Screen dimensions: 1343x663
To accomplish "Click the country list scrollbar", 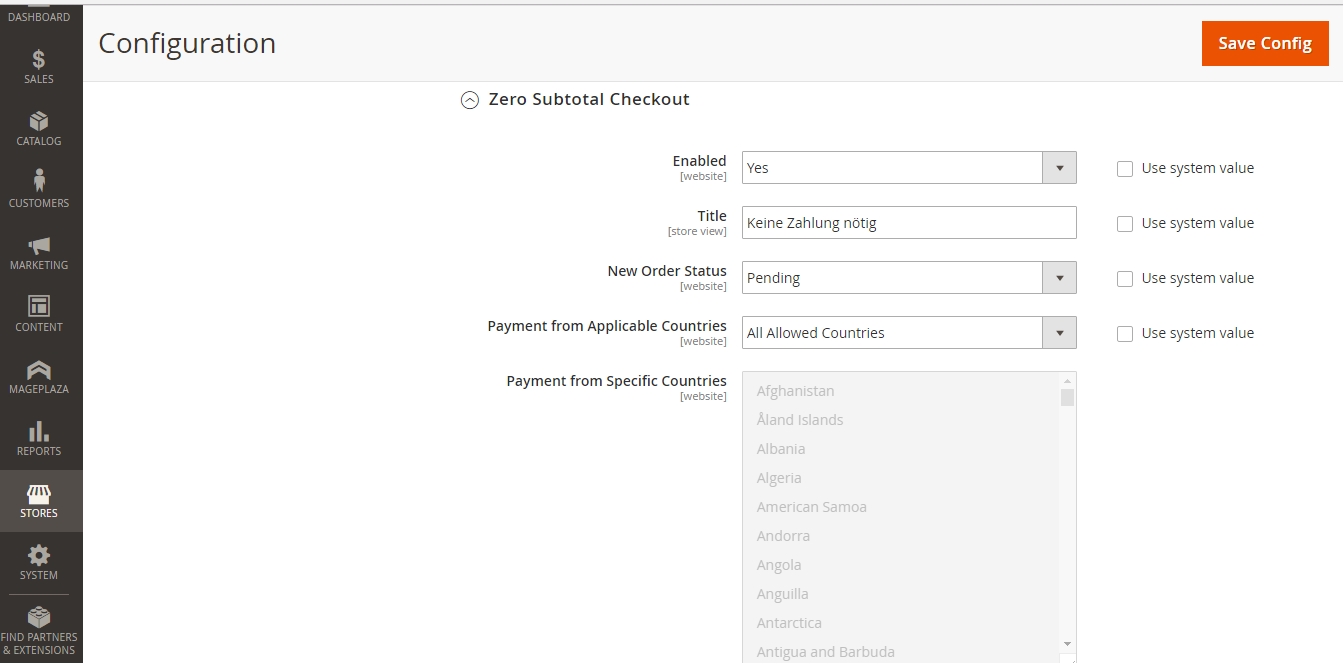I will coord(1067,397).
